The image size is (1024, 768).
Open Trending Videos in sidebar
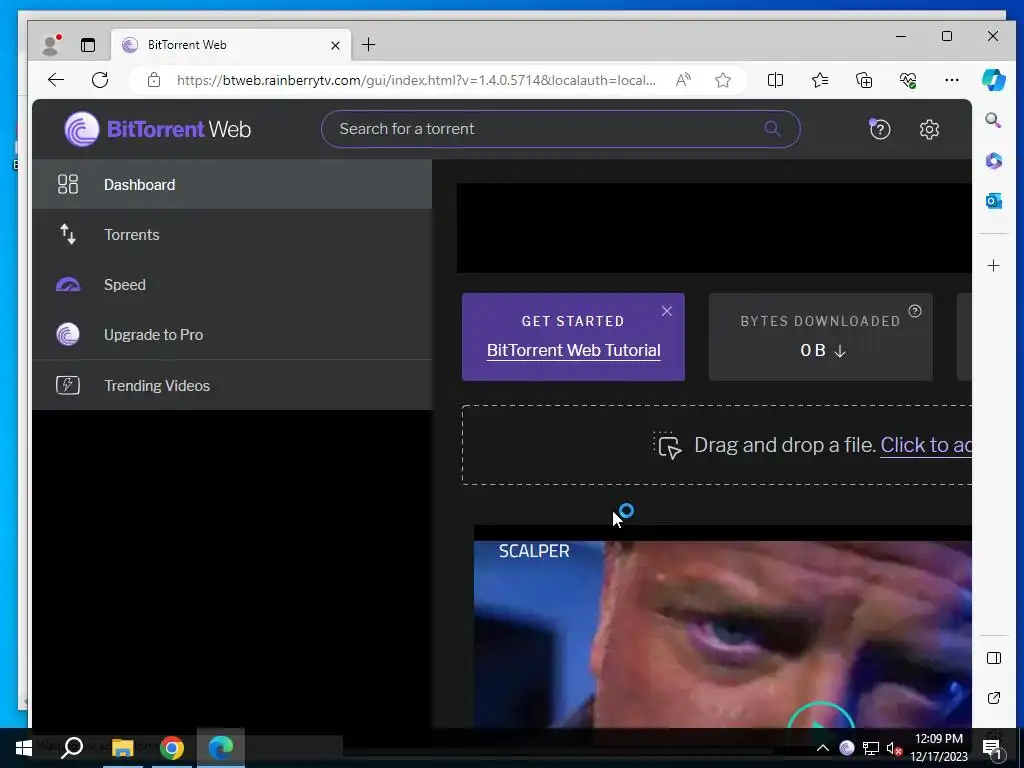[x=232, y=385]
